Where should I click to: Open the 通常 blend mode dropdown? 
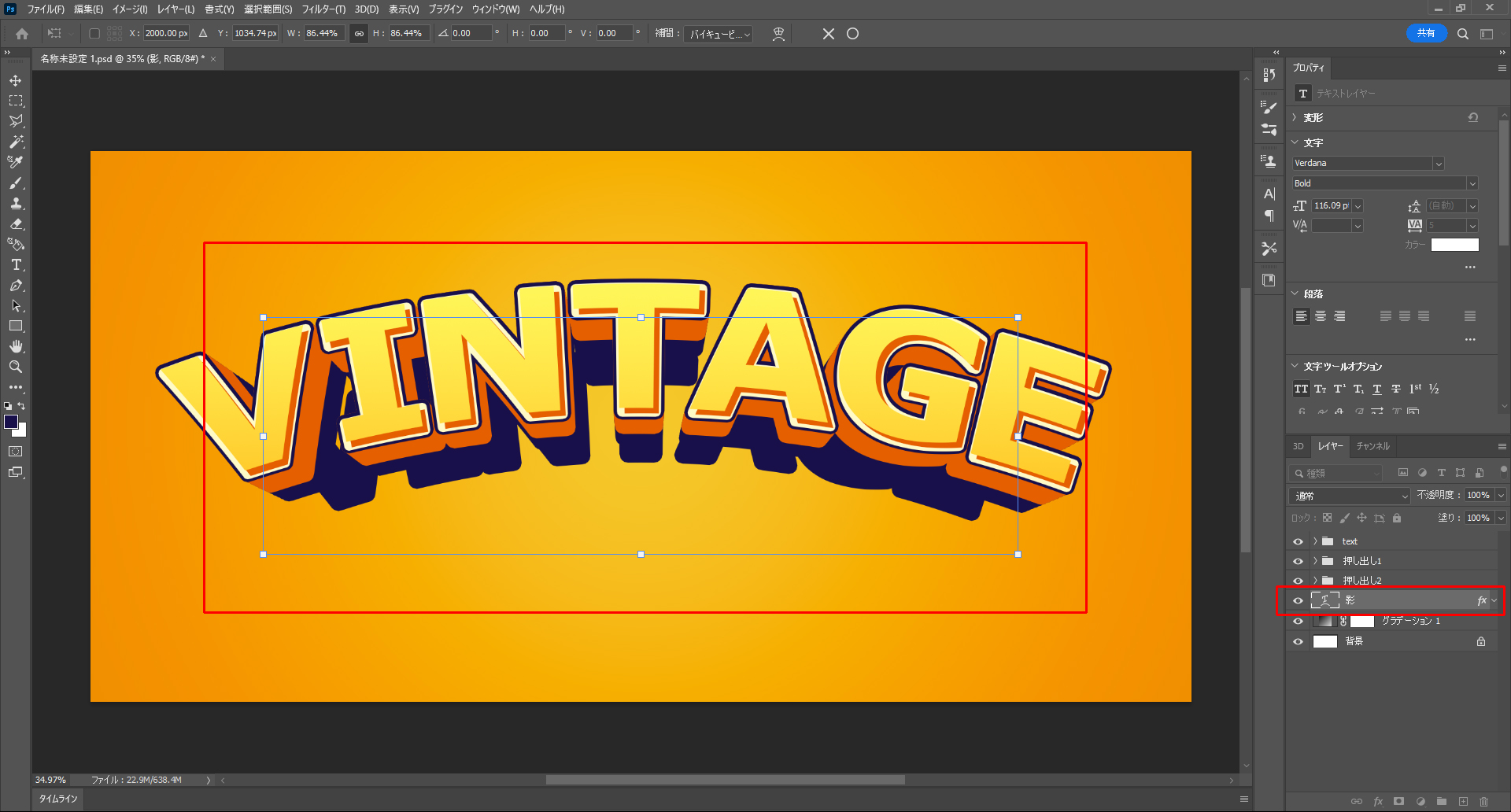click(1350, 496)
